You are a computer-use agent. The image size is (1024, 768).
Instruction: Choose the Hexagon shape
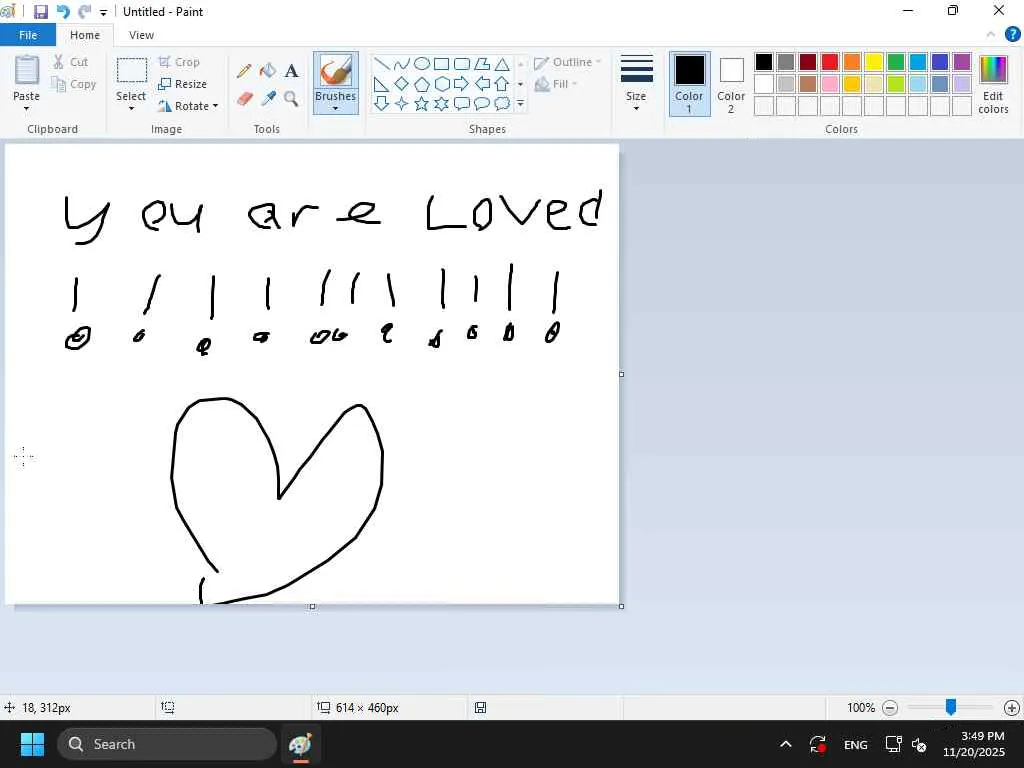coord(441,84)
